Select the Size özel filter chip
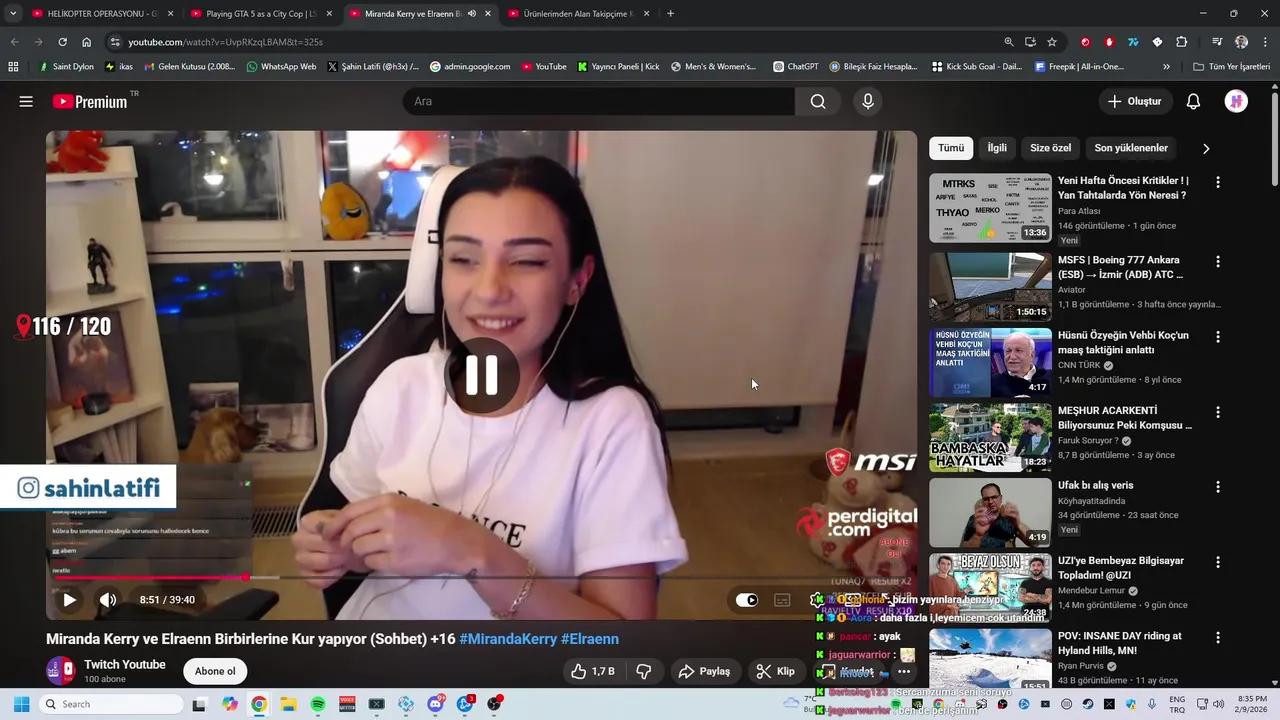The height and width of the screenshot is (720, 1280). [1051, 148]
